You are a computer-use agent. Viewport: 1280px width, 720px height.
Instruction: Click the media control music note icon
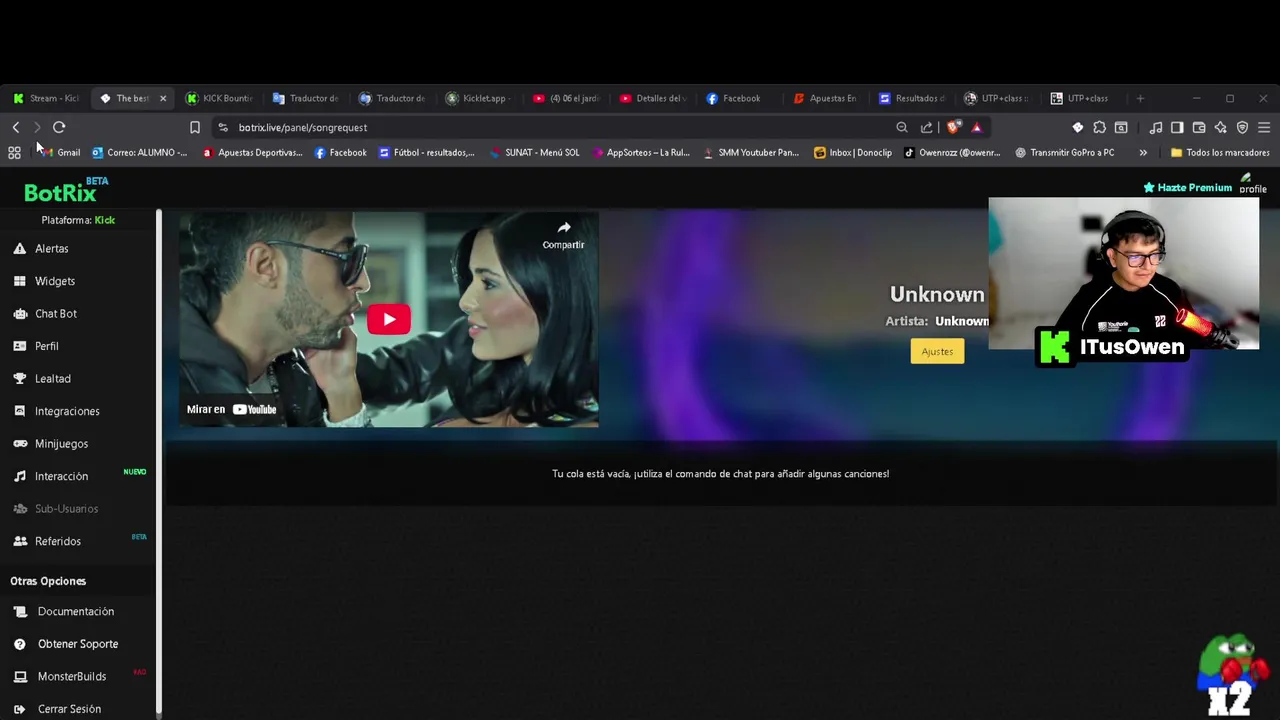pos(1156,127)
